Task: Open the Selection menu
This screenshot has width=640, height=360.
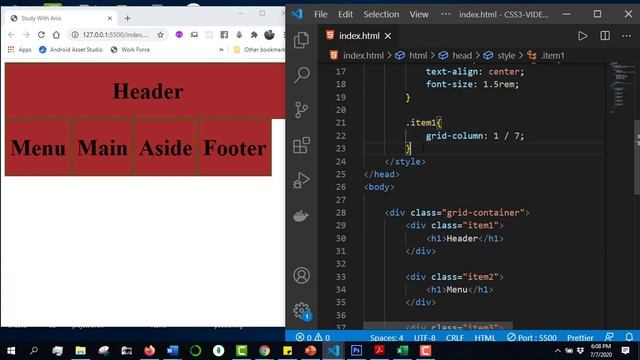Action: pyautogui.click(x=381, y=14)
